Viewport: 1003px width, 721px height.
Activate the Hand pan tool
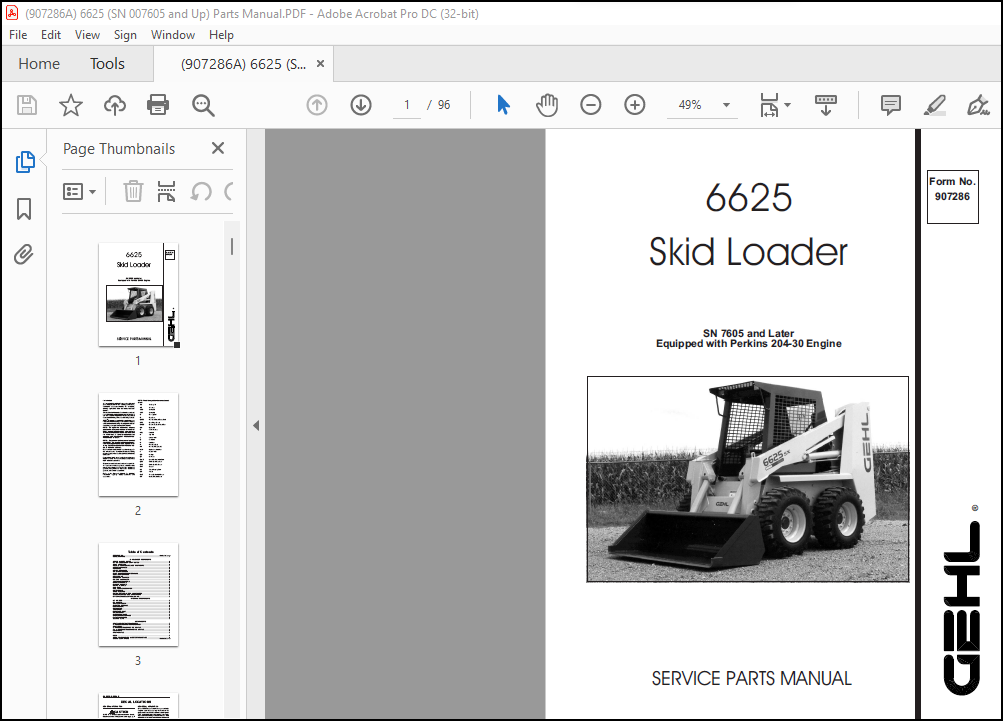(x=547, y=105)
